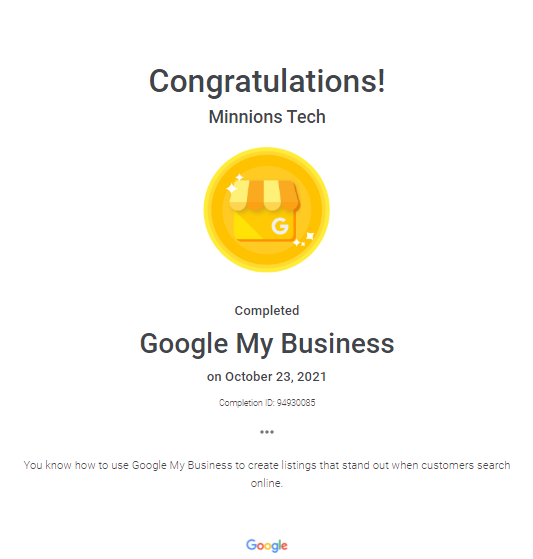Click the date October 23, 2021

(x=276, y=377)
